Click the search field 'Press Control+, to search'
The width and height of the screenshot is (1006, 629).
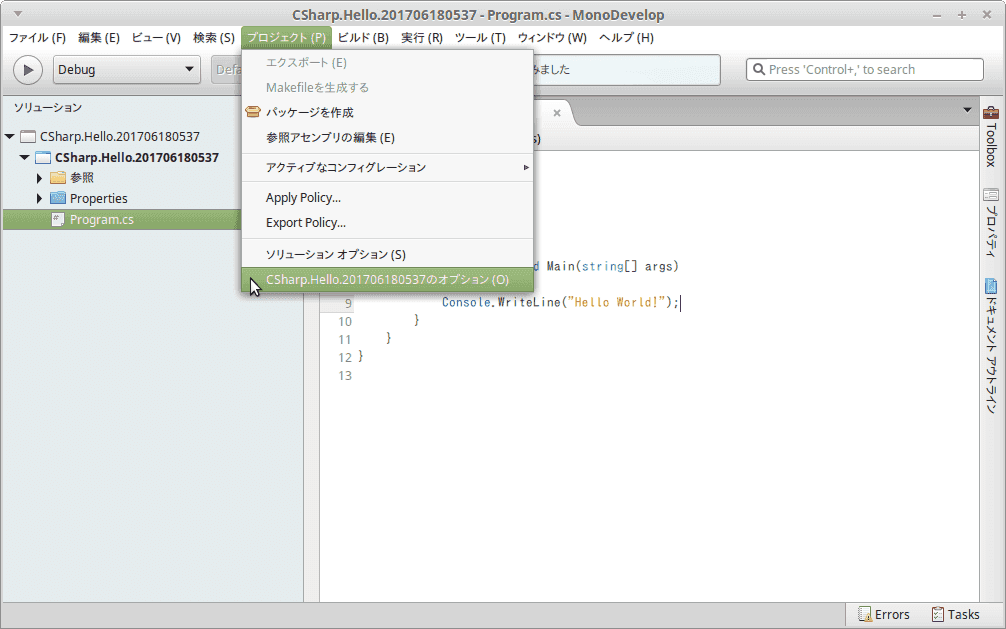coord(864,69)
